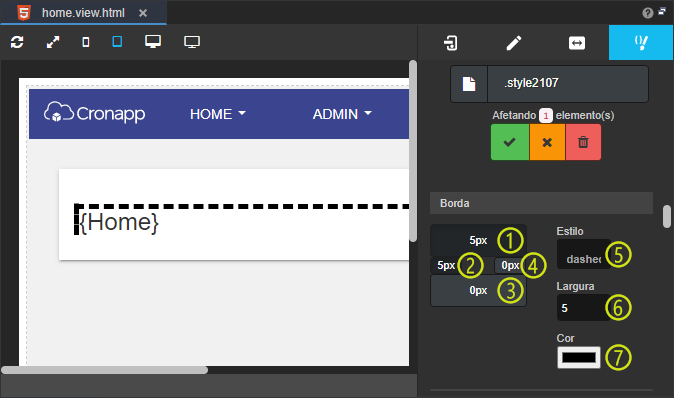The height and width of the screenshot is (398, 674).
Task: Cancel changes with orange X button
Action: point(547,142)
